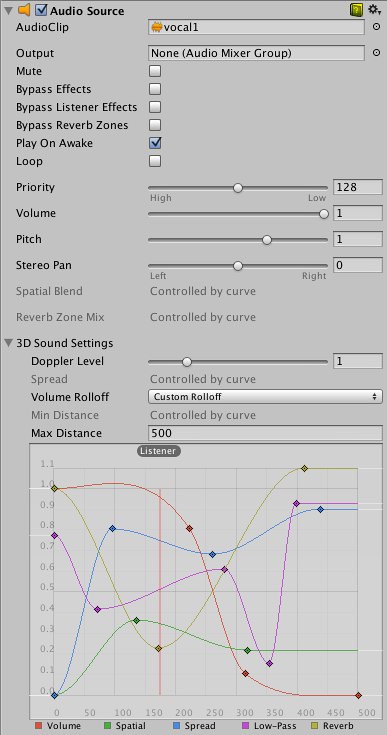Open the Volume Rolloff dropdown
Image resolution: width=387 pixels, height=735 pixels.
[265, 397]
